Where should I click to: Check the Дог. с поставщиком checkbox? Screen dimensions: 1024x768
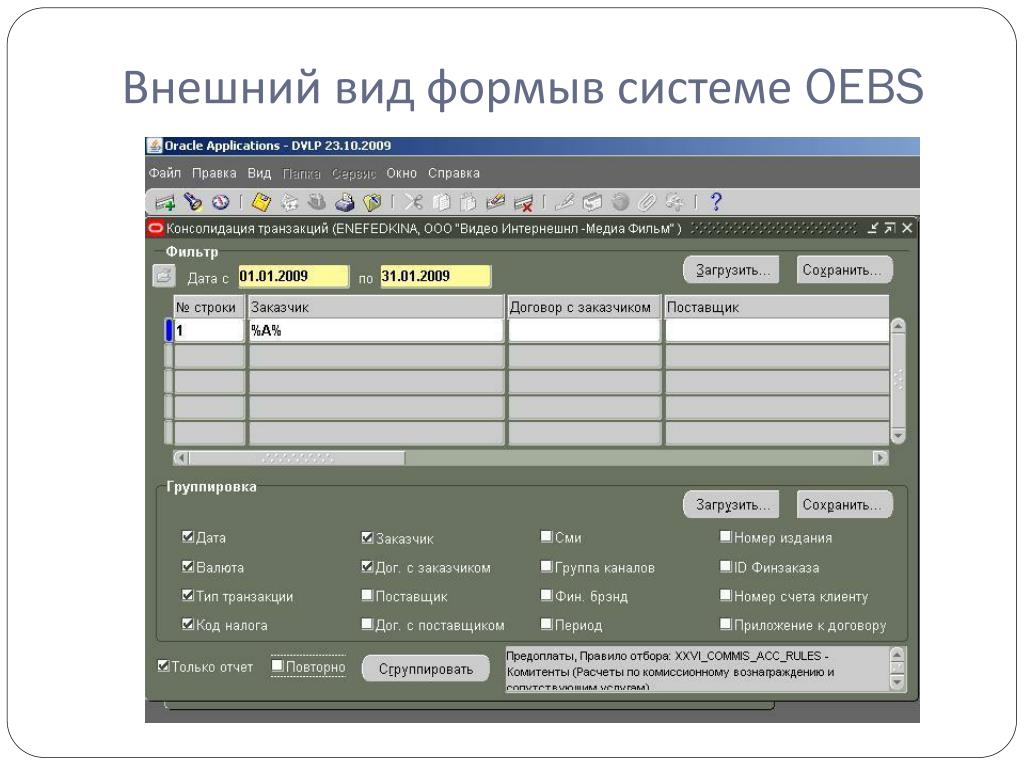368,624
